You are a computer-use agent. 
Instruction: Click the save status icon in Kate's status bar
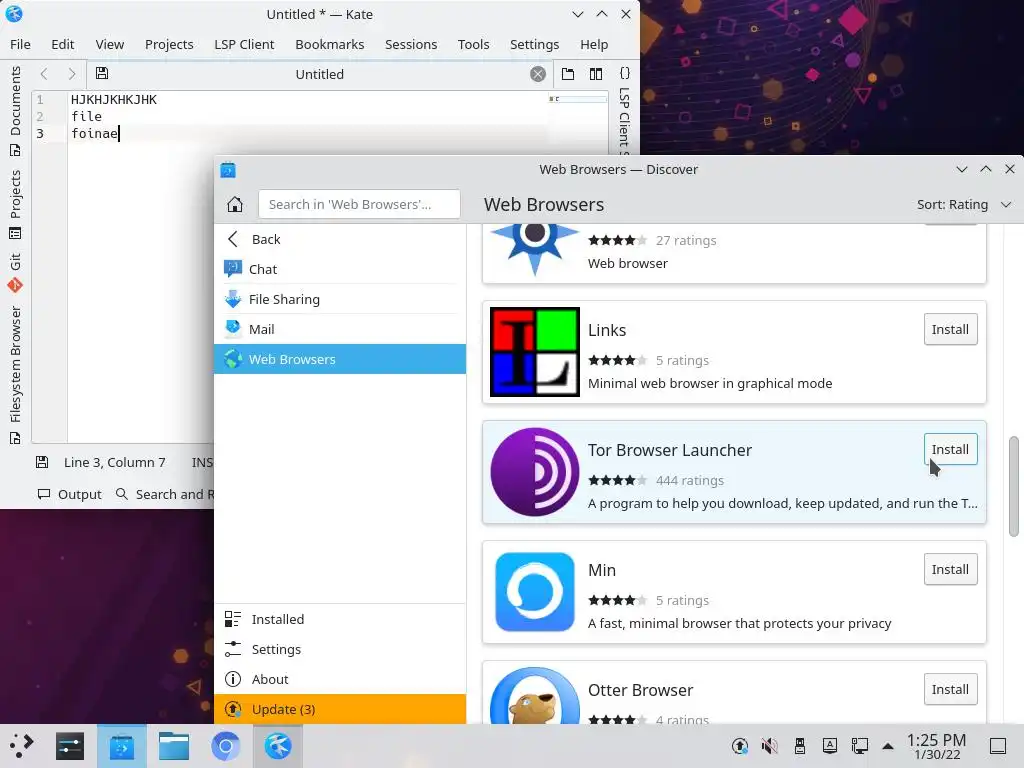pyautogui.click(x=42, y=462)
